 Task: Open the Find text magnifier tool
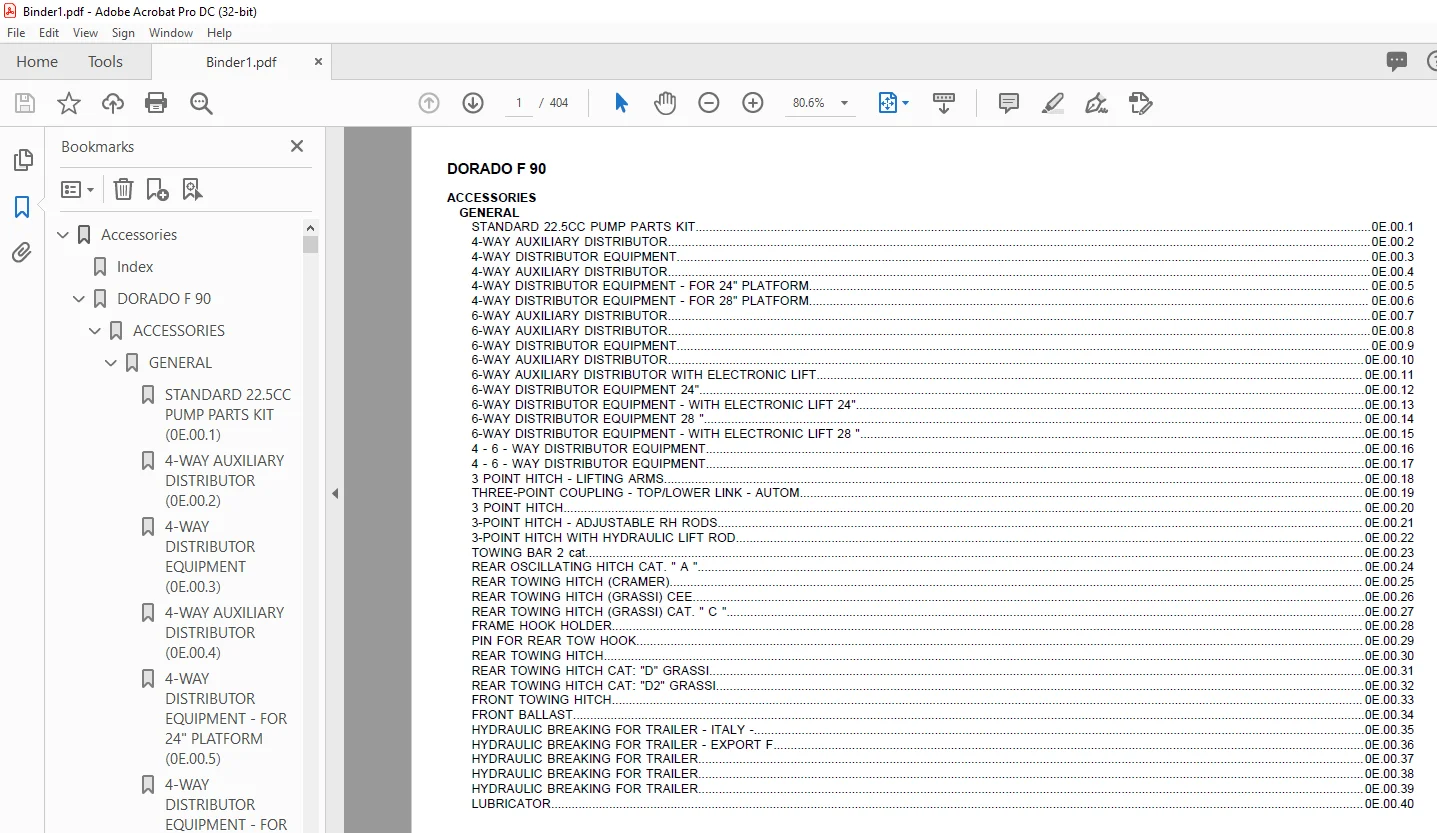point(201,103)
